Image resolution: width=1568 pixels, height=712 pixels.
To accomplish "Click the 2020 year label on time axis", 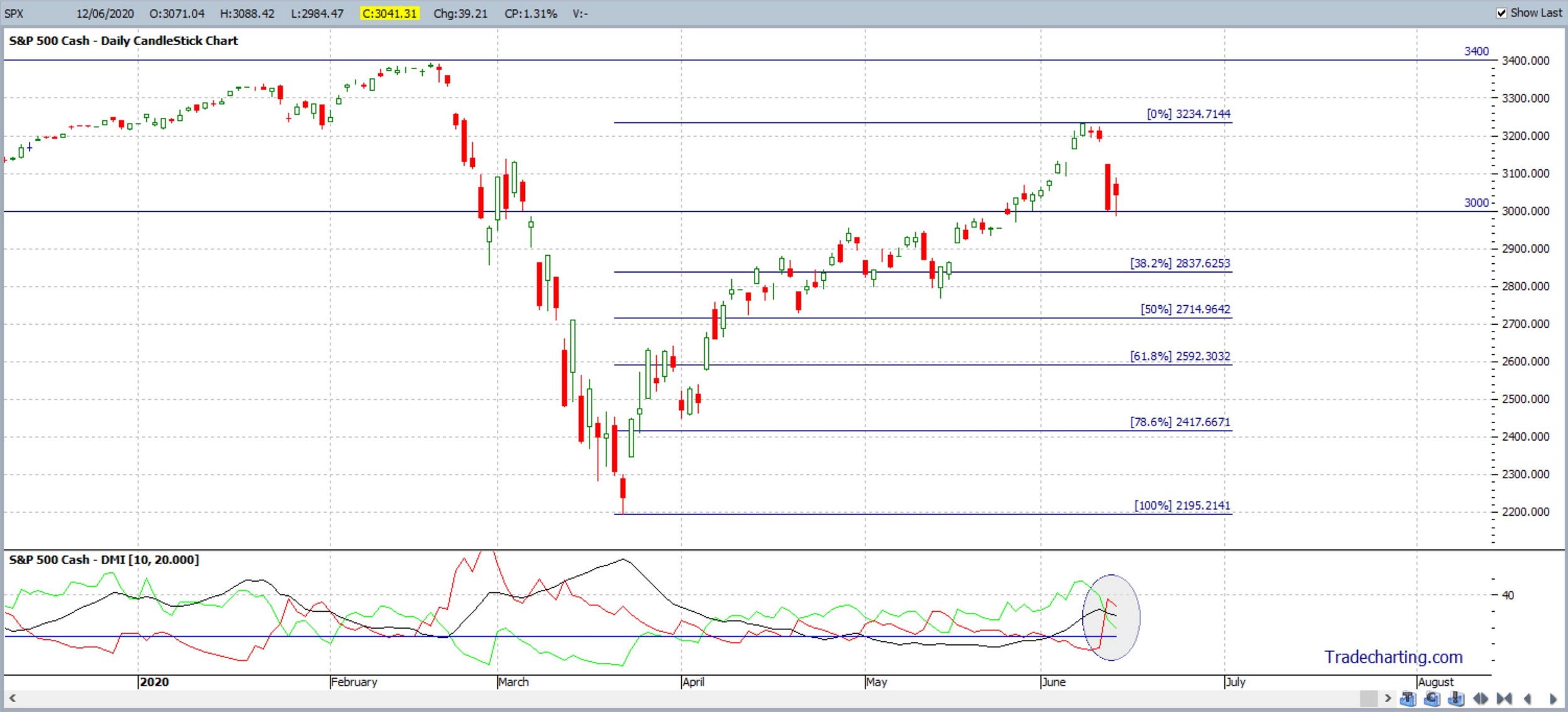I will pyautogui.click(x=154, y=682).
